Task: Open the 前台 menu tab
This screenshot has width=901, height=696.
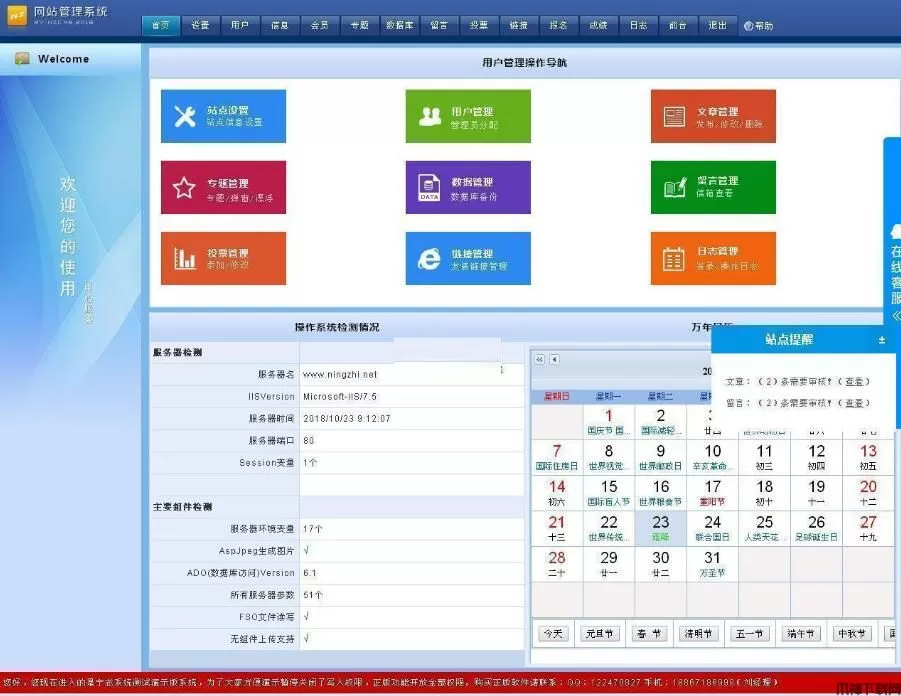Action: tap(678, 25)
